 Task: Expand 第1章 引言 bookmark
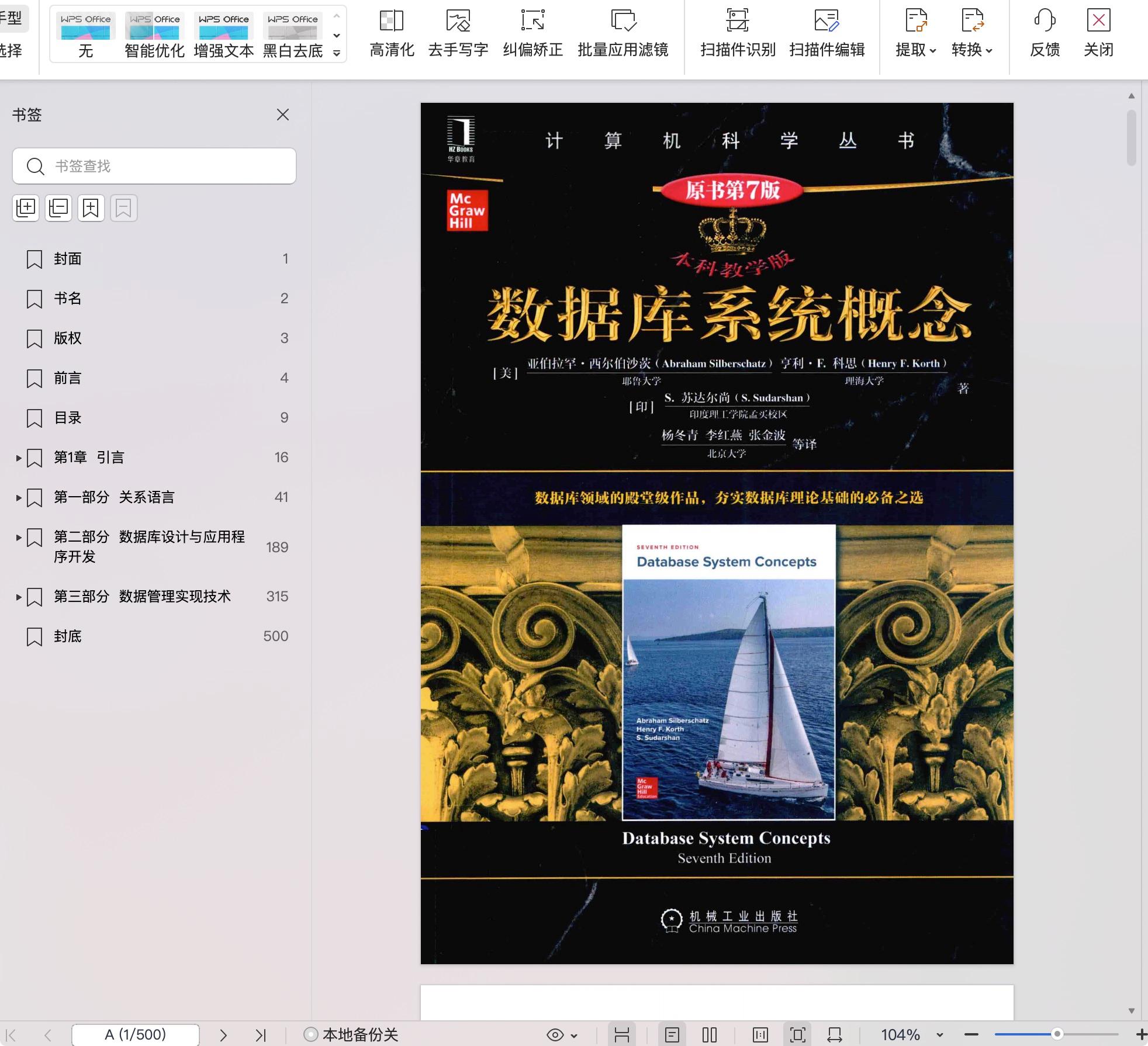(x=19, y=458)
